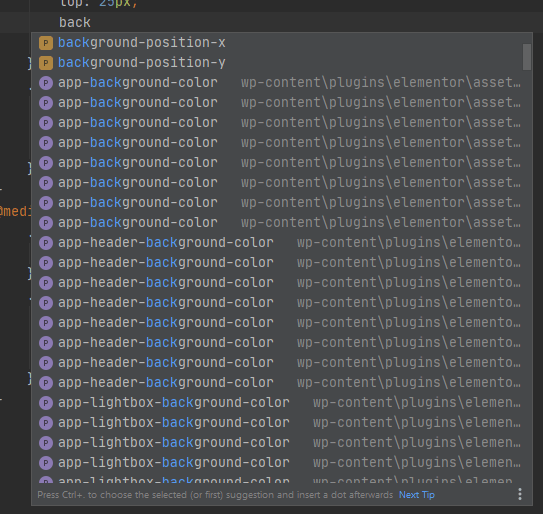543x514 pixels.
Task: Click the orange P icon beside background-position-y
Action: [46, 63]
